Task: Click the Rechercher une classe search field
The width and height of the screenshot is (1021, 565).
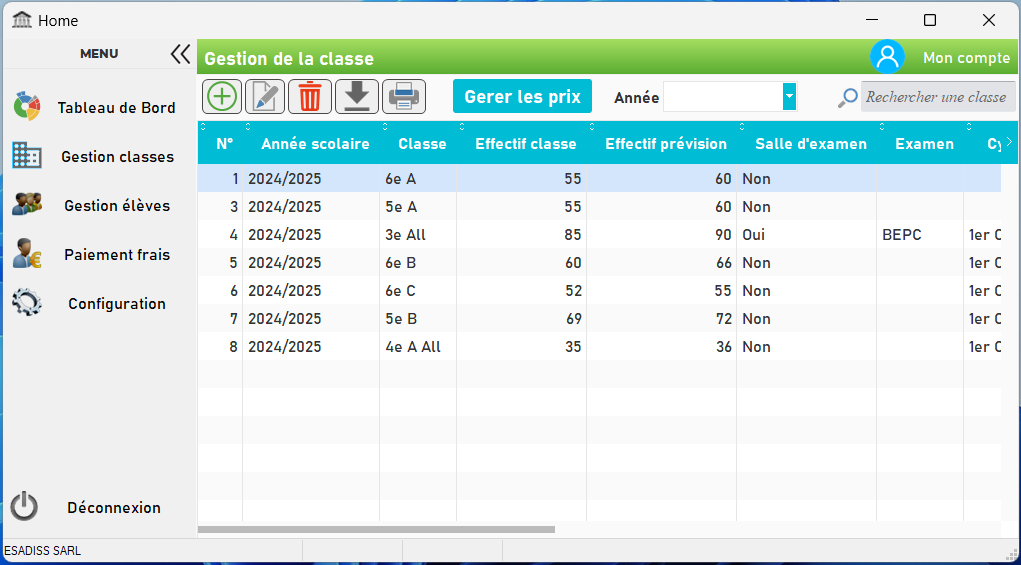Action: tap(938, 97)
